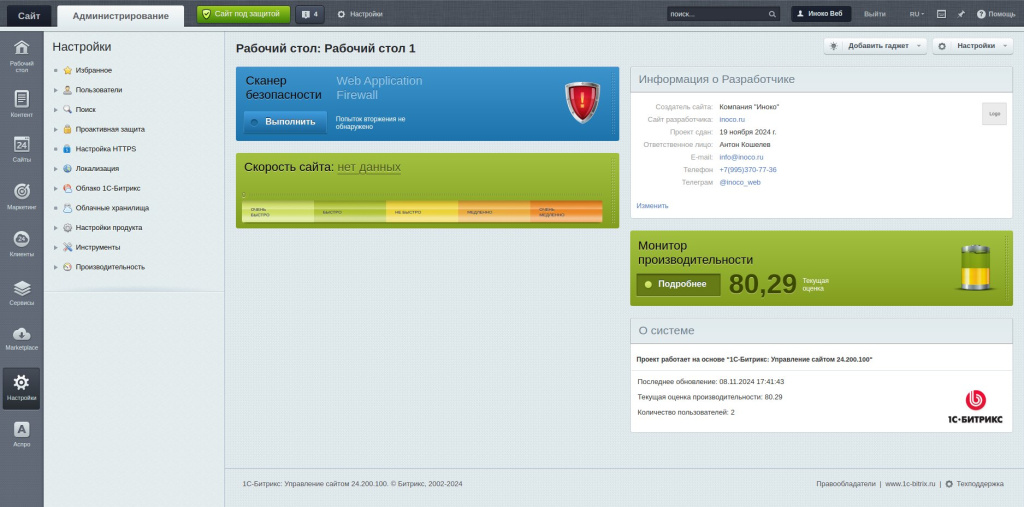1024x507 pixels.
Task: Expand the Поиск tree node arrow
Action: (x=56, y=110)
